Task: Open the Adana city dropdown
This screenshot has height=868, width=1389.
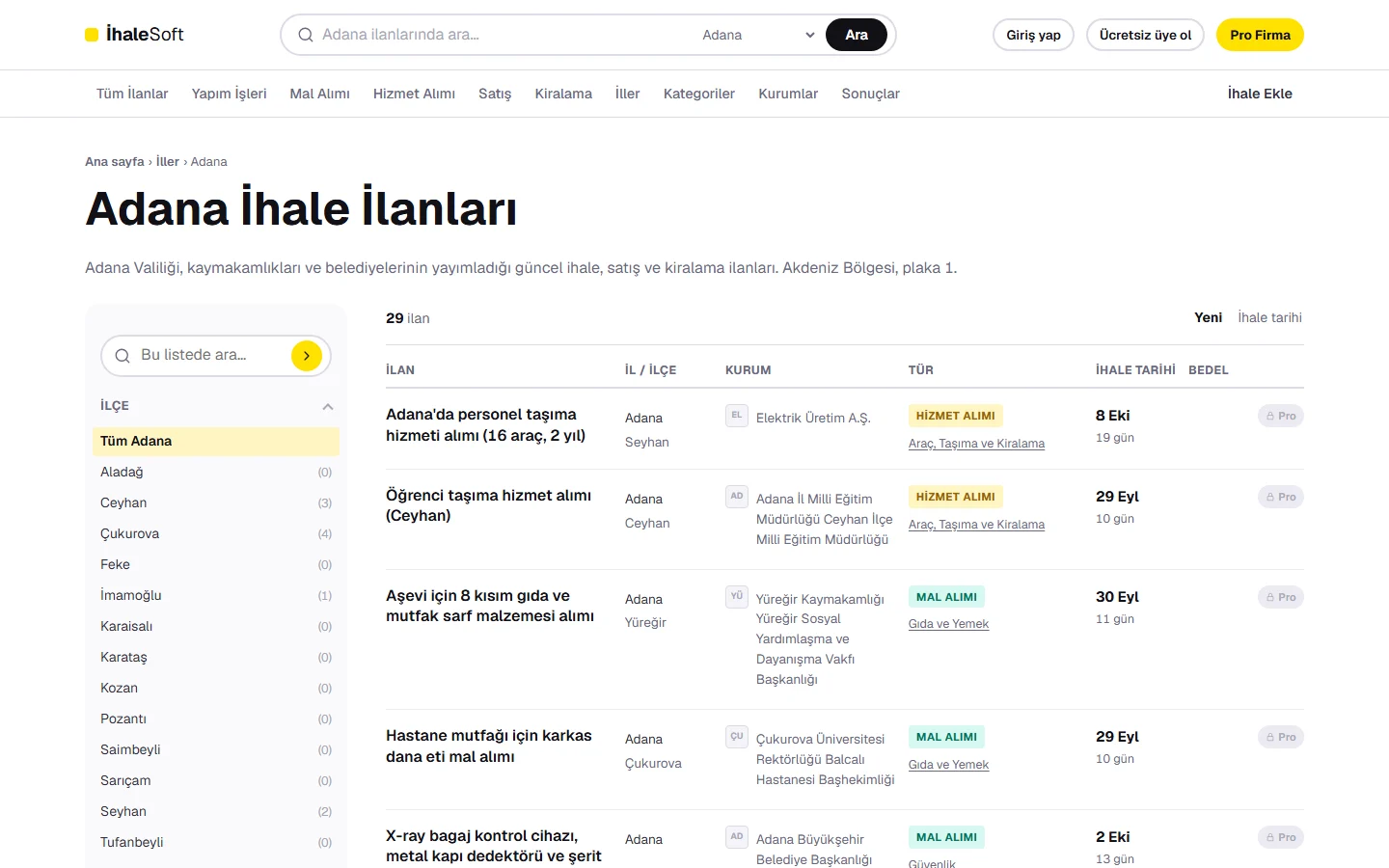Action: click(x=758, y=35)
